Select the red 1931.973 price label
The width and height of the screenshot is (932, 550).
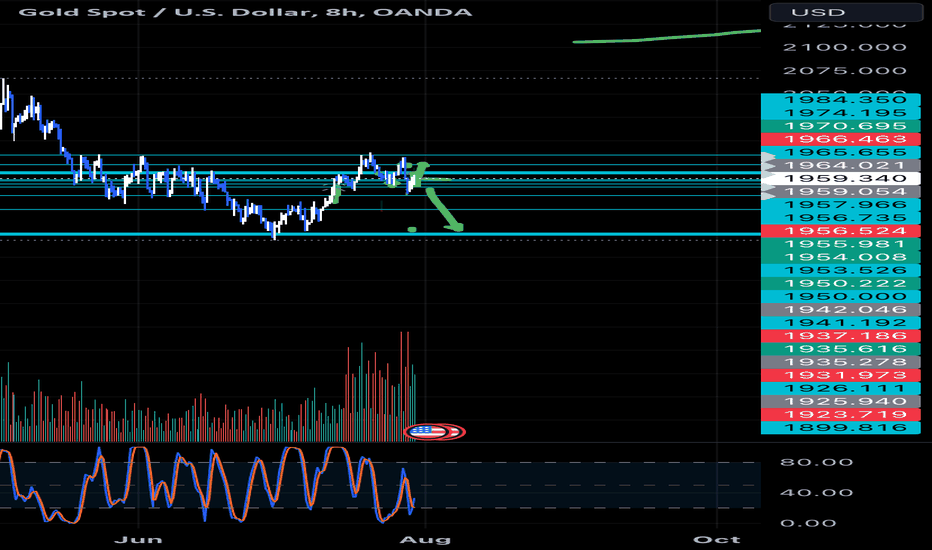[x=840, y=375]
